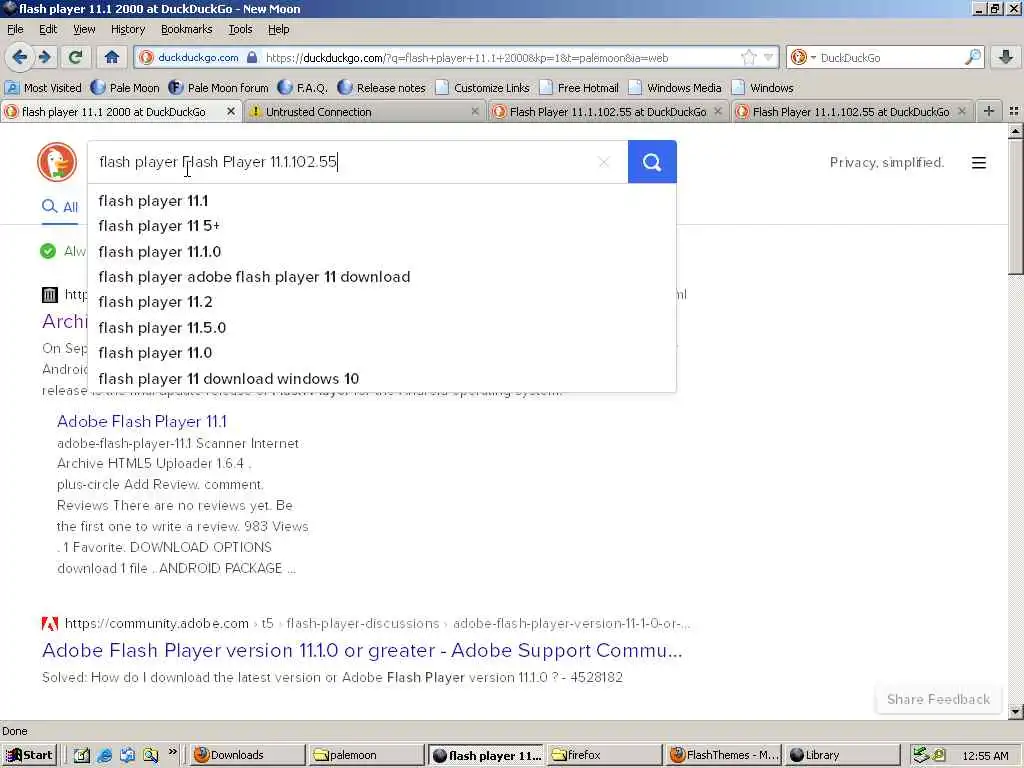Image resolution: width=1024 pixels, height=768 pixels.
Task: Open the Free Hotmail bookmark
Action: tap(579, 88)
